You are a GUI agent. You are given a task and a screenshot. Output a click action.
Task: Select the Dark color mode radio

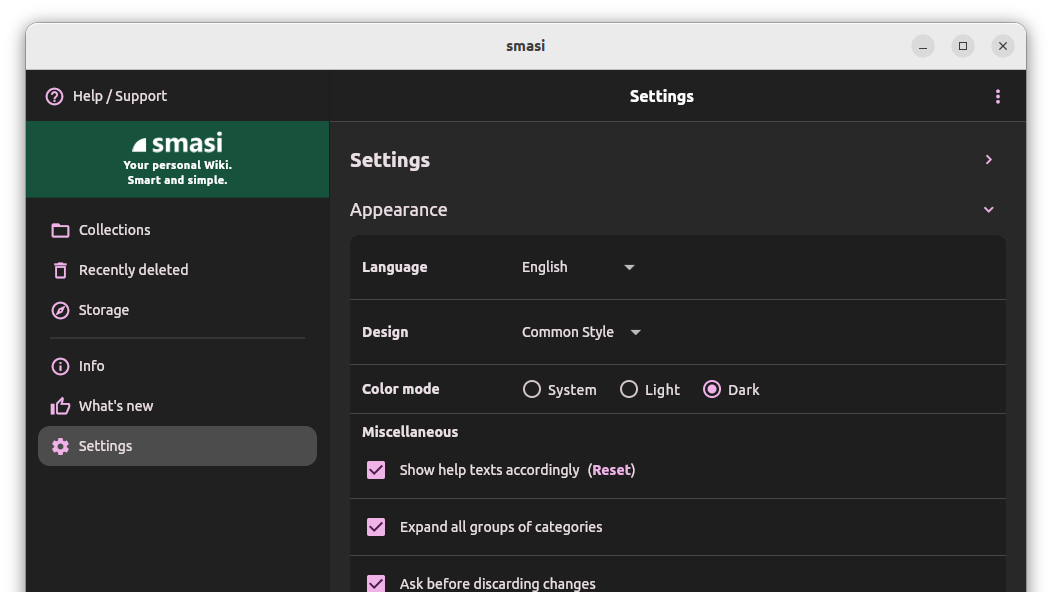tap(712, 389)
